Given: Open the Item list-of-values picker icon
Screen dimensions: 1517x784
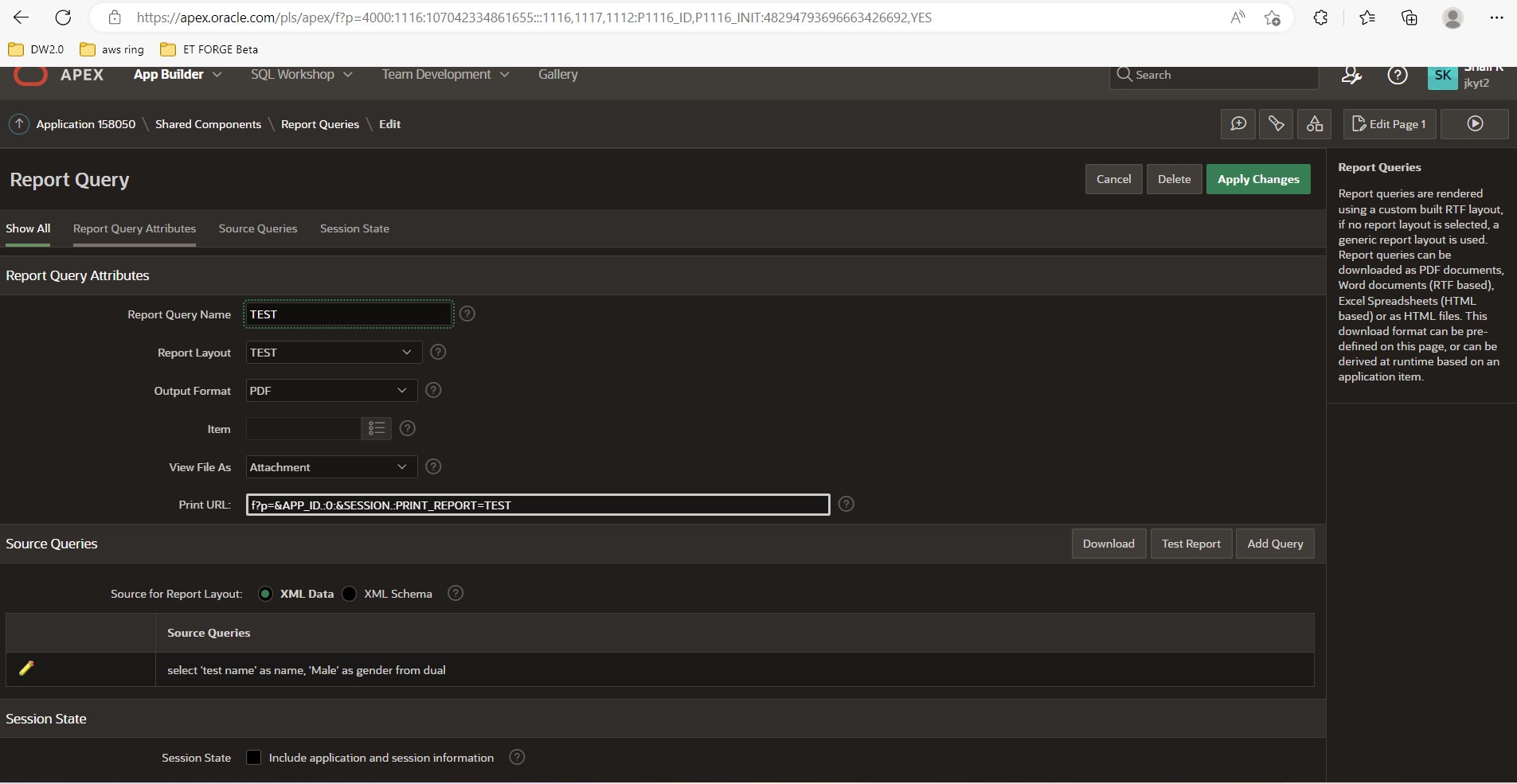Looking at the screenshot, I should pos(377,429).
